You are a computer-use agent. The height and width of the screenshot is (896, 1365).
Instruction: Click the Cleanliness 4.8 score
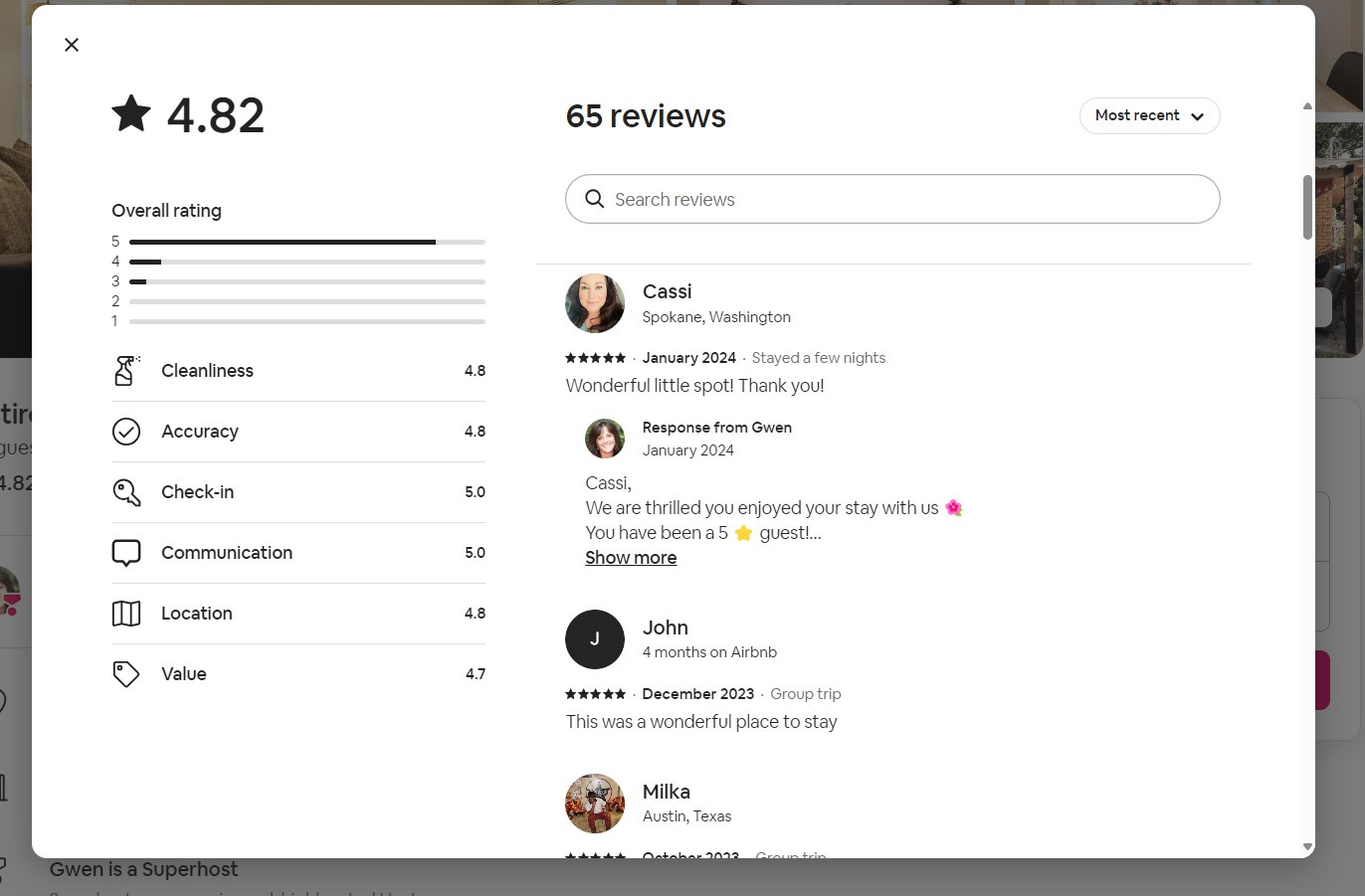475,371
